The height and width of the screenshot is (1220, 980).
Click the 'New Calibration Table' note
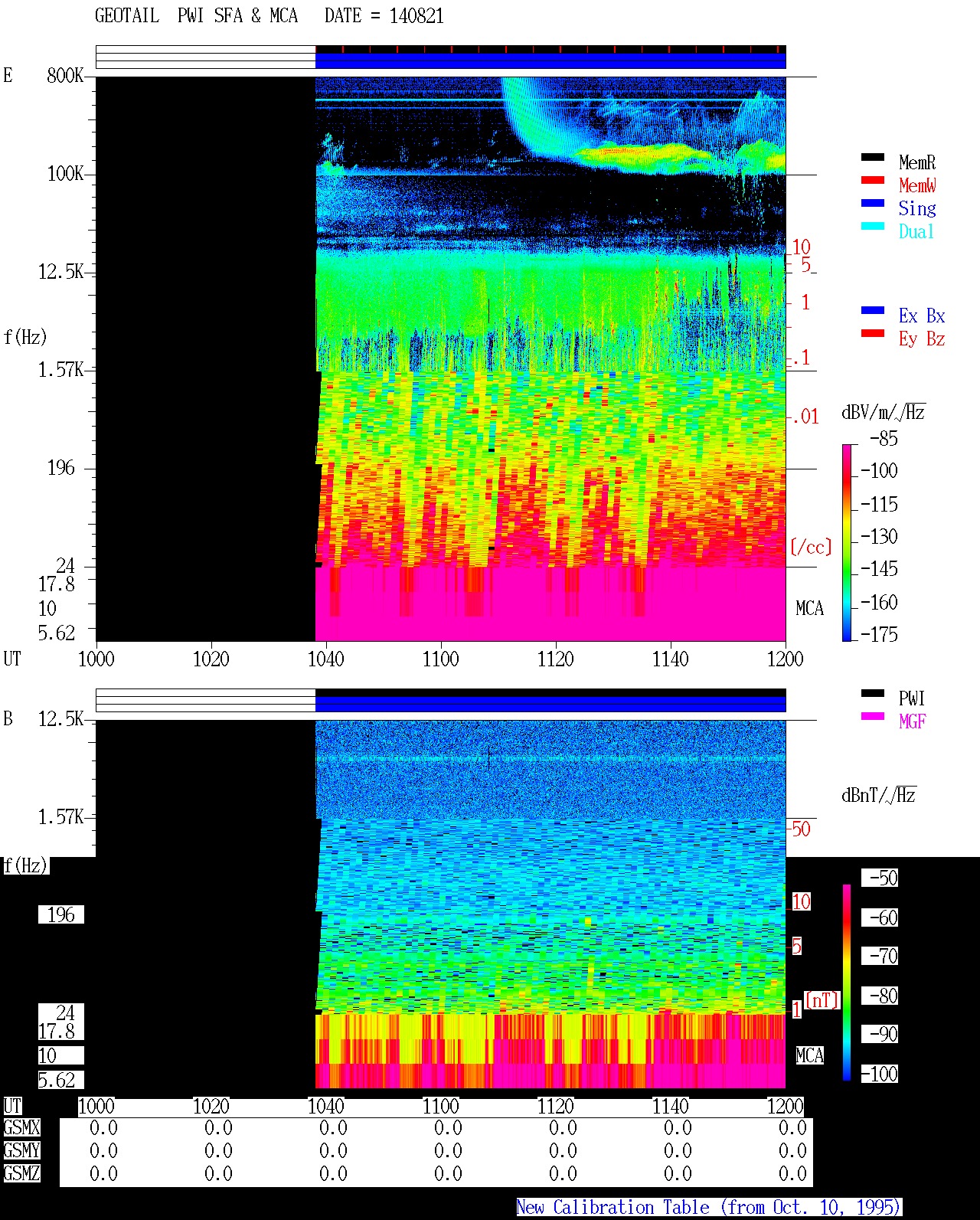(x=708, y=1207)
